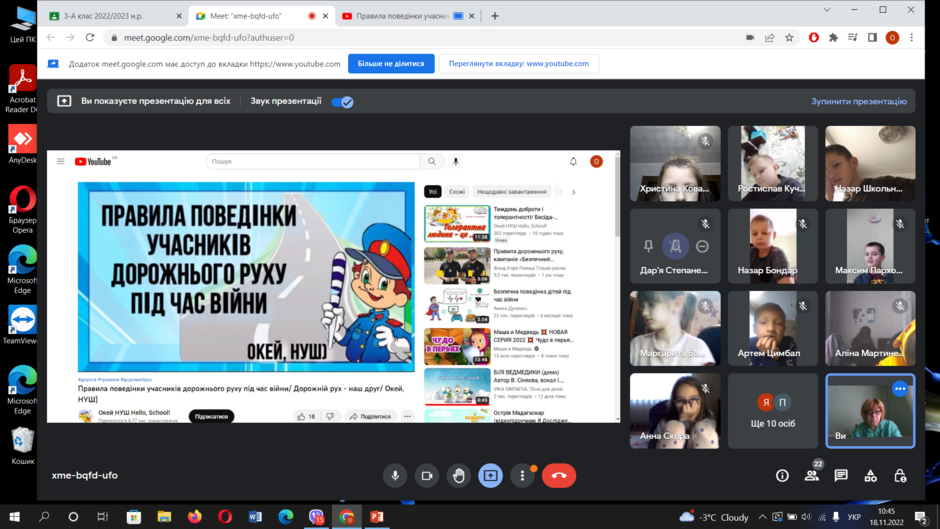Open Windows Start menu
Screen dimensions: 940x529
click(x=14, y=516)
